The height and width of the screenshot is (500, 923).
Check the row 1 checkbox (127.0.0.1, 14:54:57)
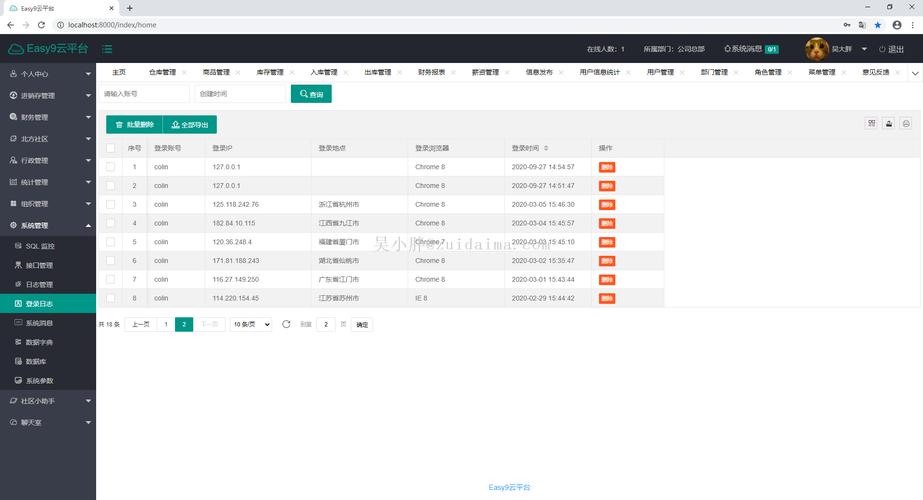[110, 167]
